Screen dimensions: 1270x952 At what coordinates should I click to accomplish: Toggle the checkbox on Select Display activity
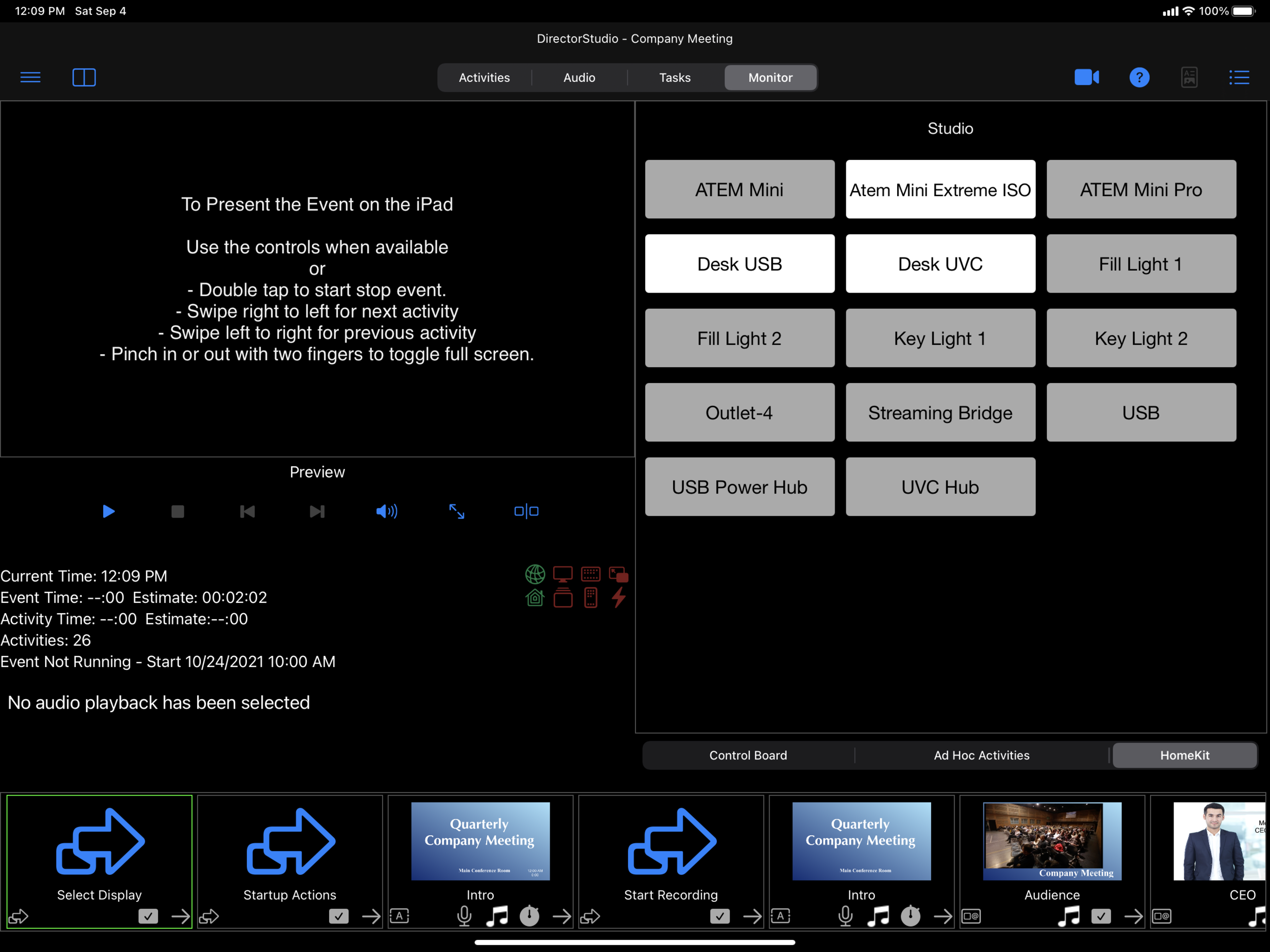click(148, 916)
